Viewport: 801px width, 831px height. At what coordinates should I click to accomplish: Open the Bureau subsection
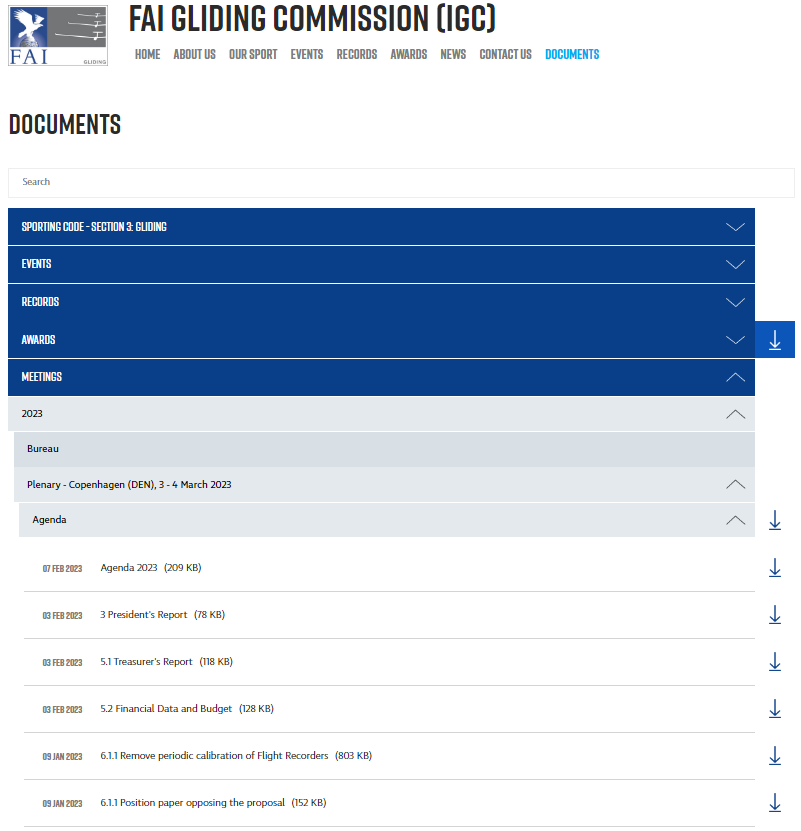[384, 449]
